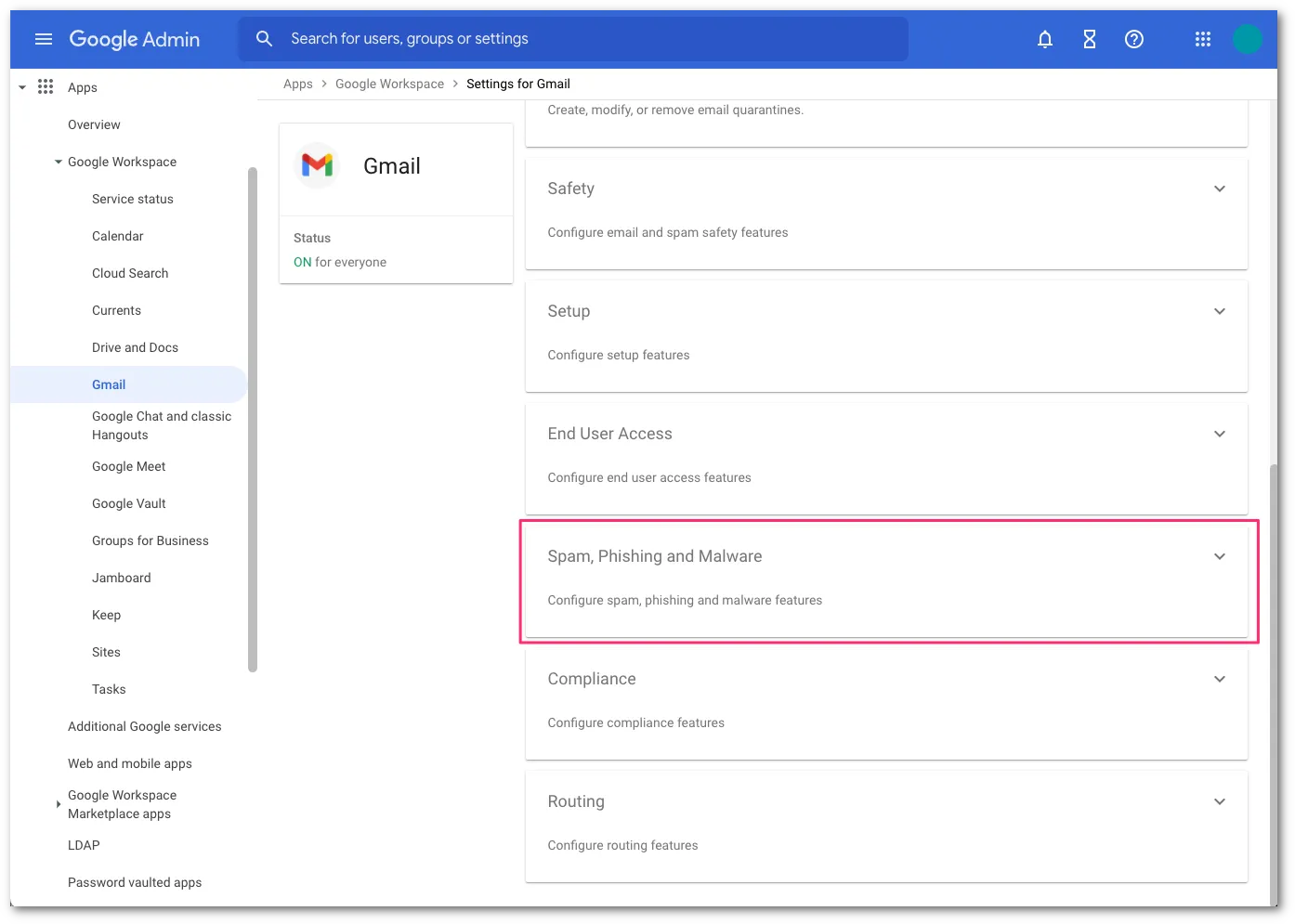Click the Gmail logo icon
This screenshot has height=924, width=1295.
point(317,165)
